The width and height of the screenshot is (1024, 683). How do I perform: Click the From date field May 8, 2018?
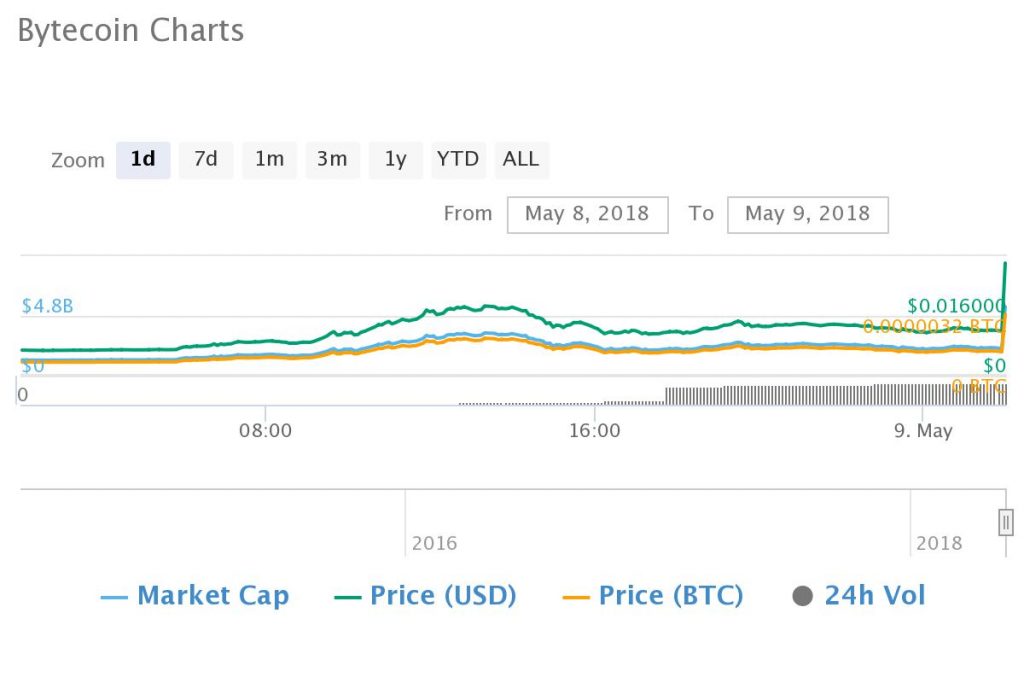click(x=587, y=214)
